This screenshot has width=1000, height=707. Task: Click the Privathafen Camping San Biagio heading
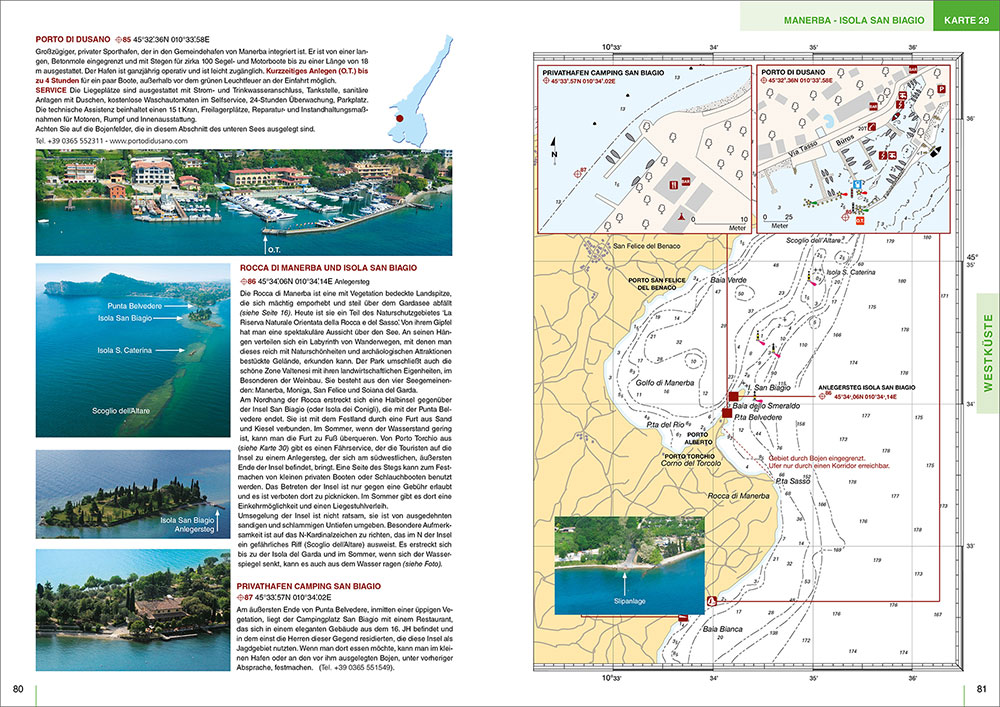pos(309,585)
